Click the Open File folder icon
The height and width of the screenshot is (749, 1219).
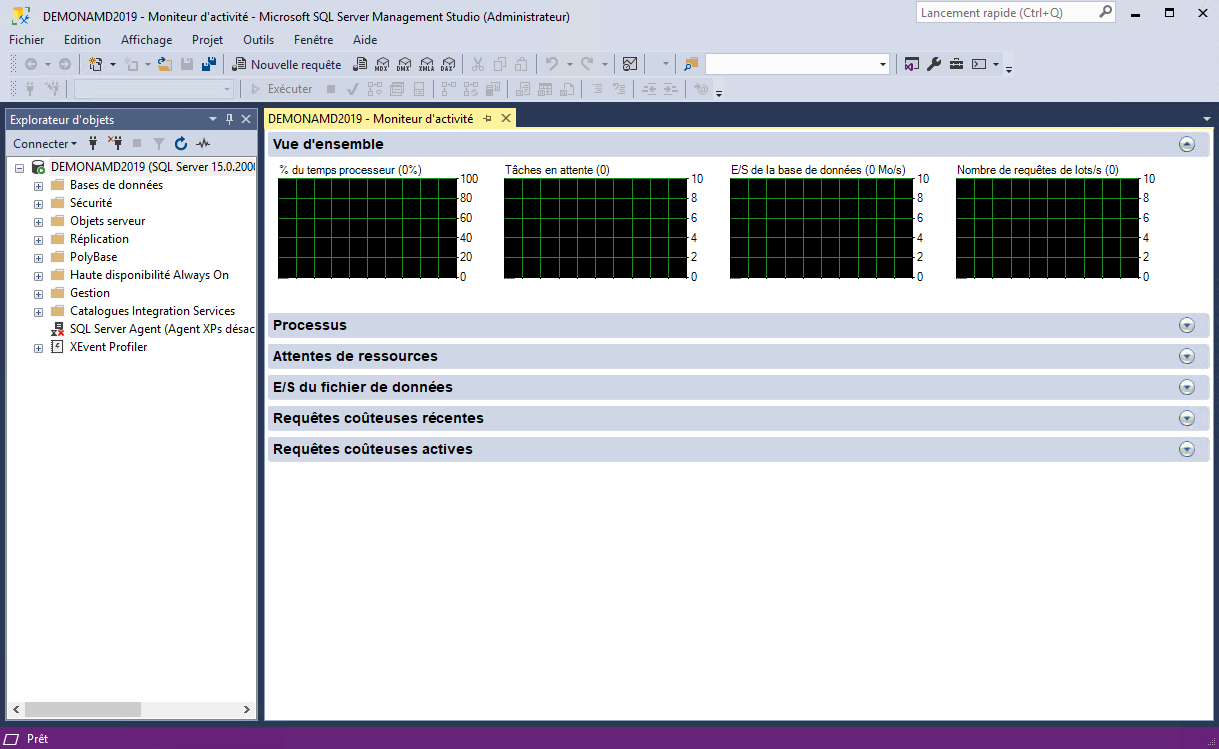point(165,64)
